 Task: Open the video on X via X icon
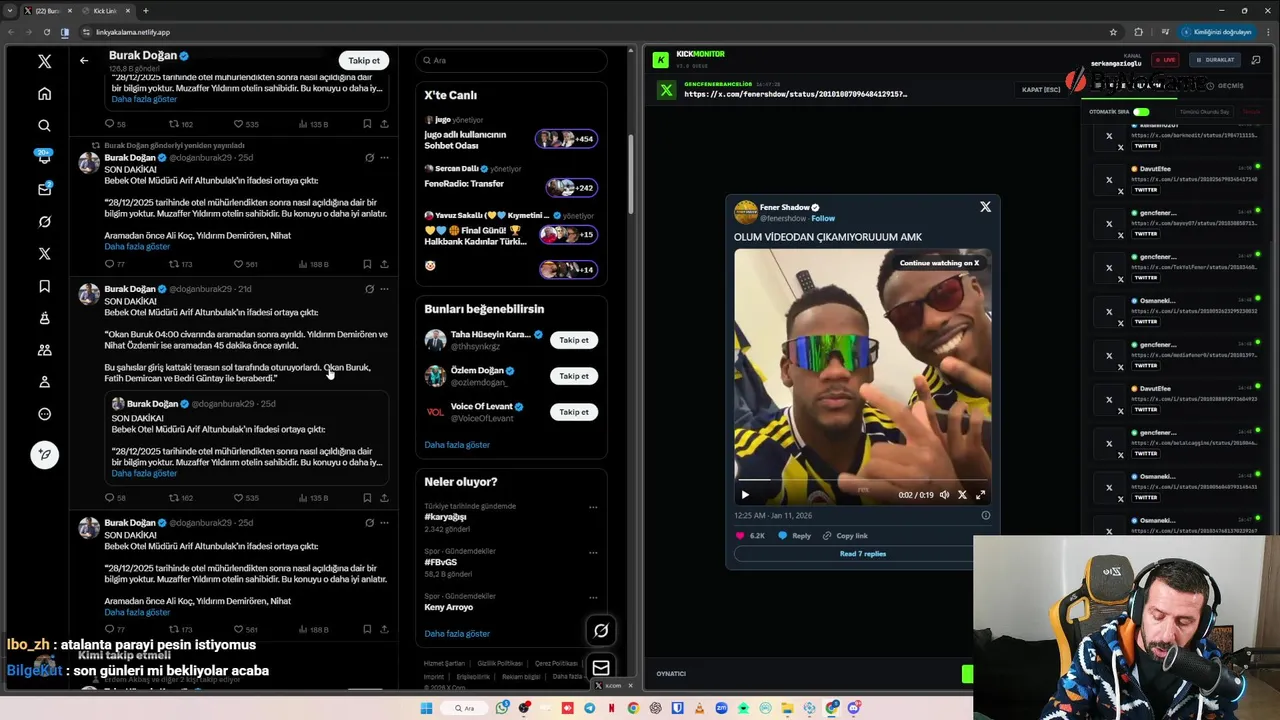(962, 495)
